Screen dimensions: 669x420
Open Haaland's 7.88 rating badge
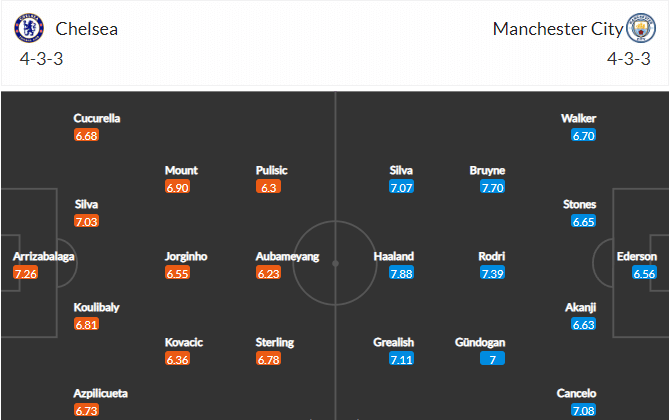point(401,273)
